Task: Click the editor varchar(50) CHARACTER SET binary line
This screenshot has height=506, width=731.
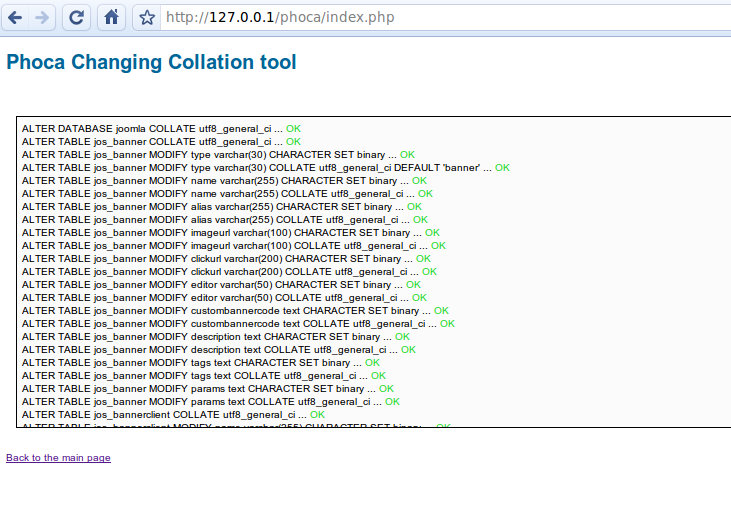Action: point(221,285)
